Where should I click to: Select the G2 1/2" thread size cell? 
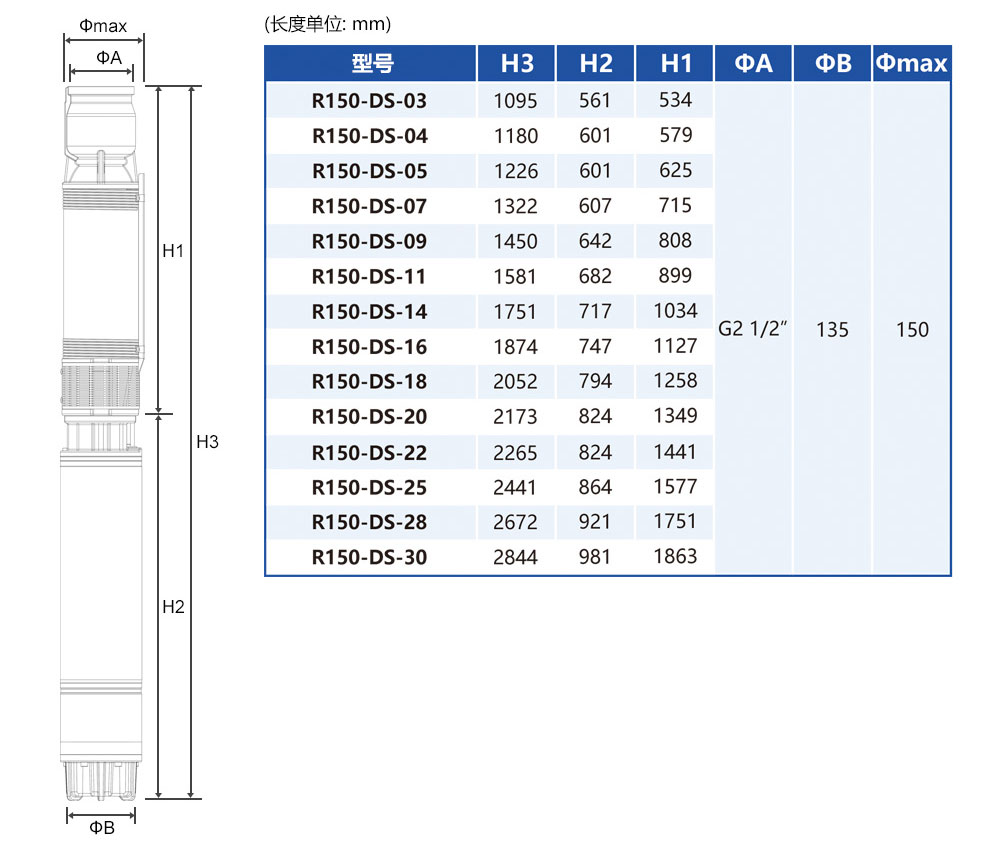click(x=753, y=329)
